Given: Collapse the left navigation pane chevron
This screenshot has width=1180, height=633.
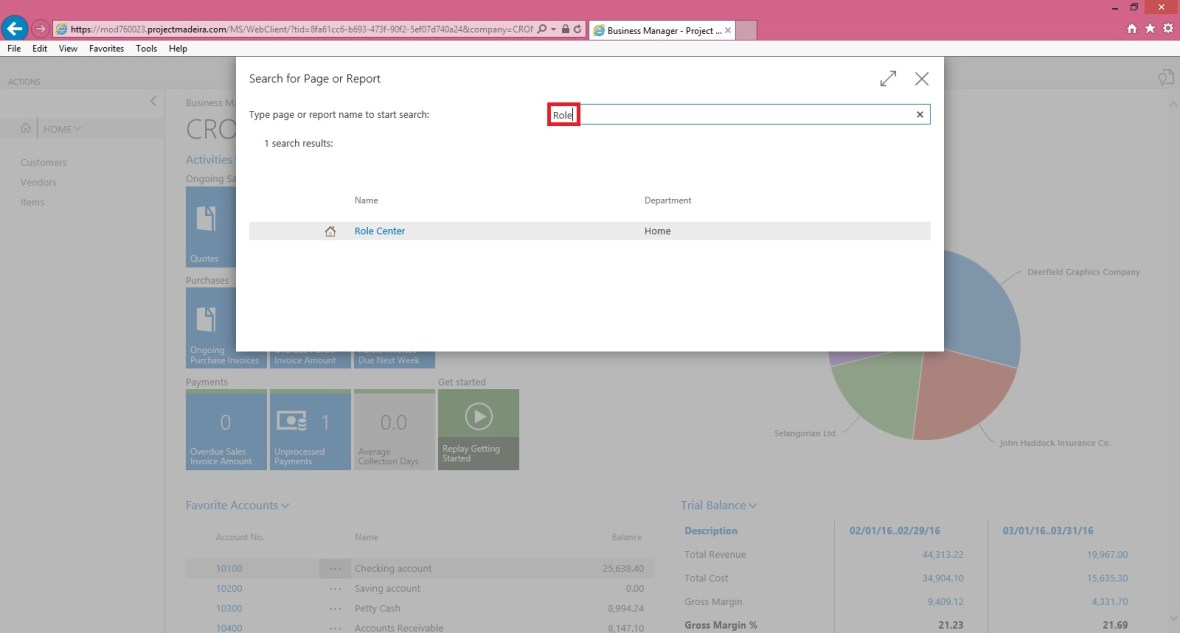Looking at the screenshot, I should click(x=153, y=102).
